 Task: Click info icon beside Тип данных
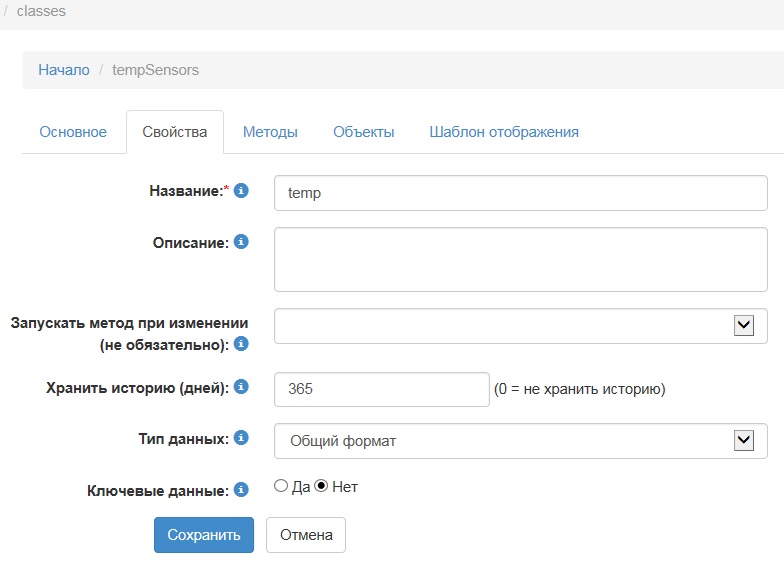[241, 437]
